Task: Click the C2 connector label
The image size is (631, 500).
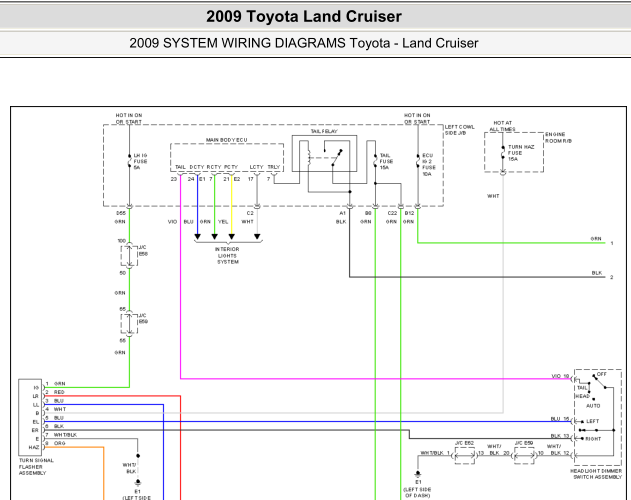Action: [x=250, y=213]
